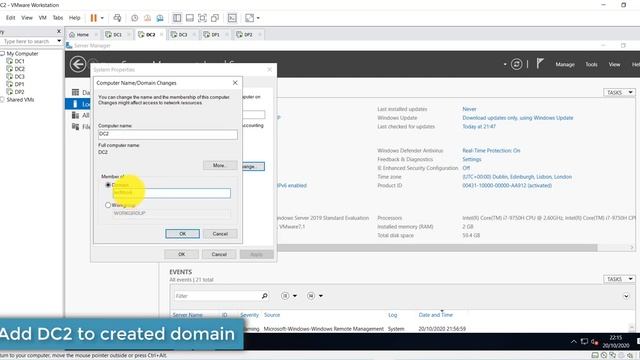
Task: Toggle the library sidebar view icon
Action: (177, 18)
